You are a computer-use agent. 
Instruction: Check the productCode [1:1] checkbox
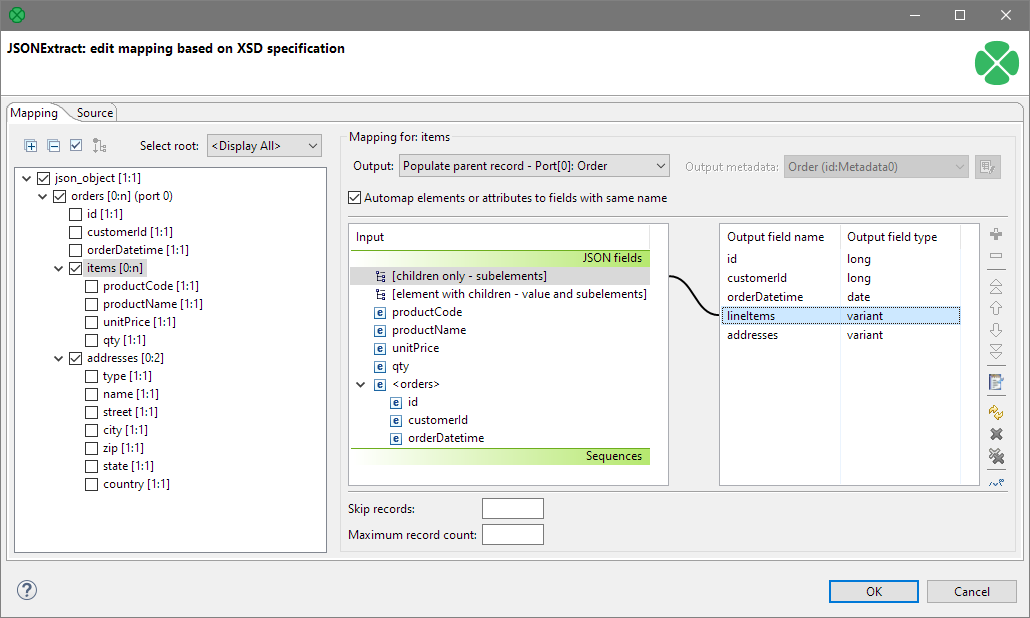point(91,286)
